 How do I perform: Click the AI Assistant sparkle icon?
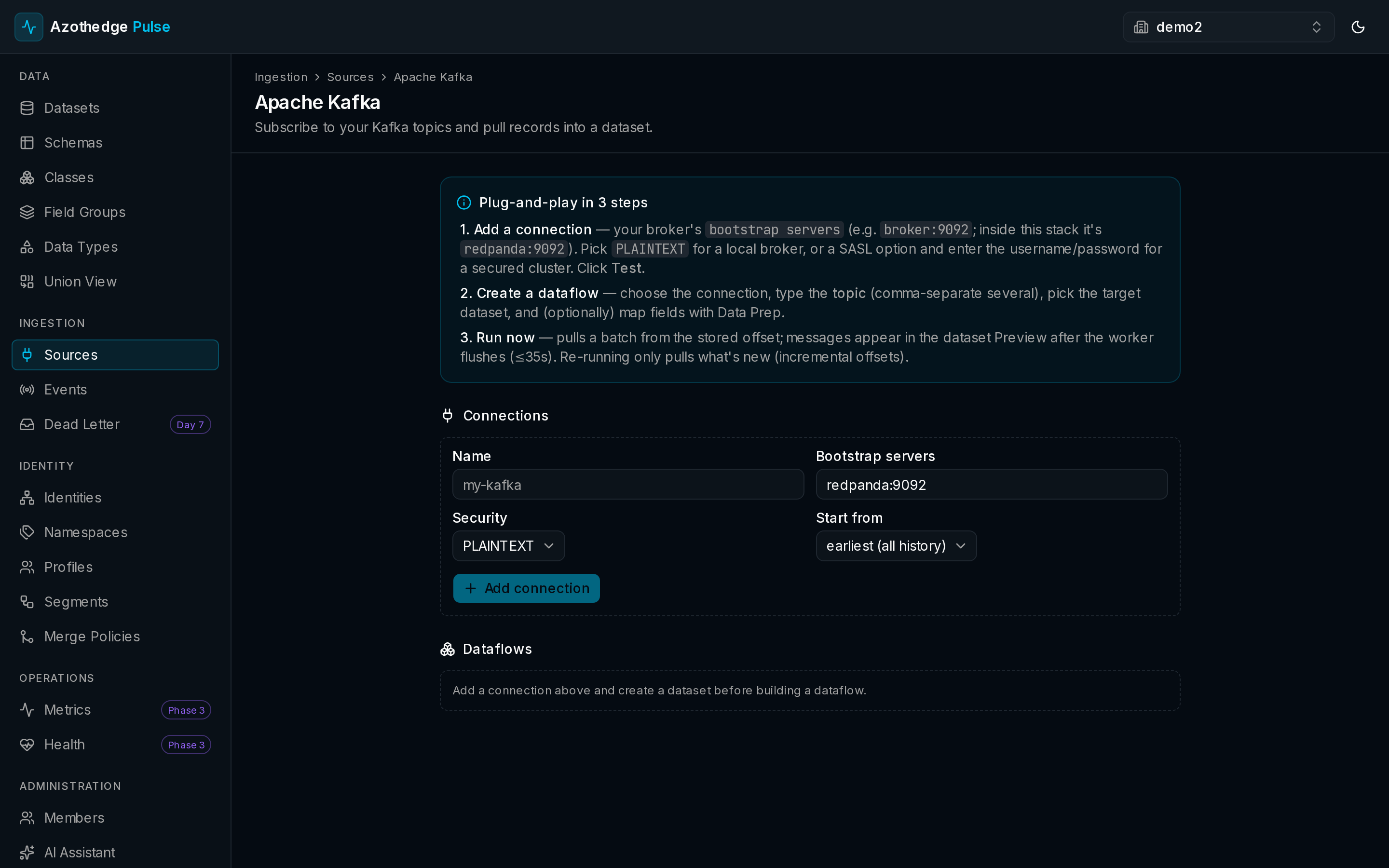point(27,853)
